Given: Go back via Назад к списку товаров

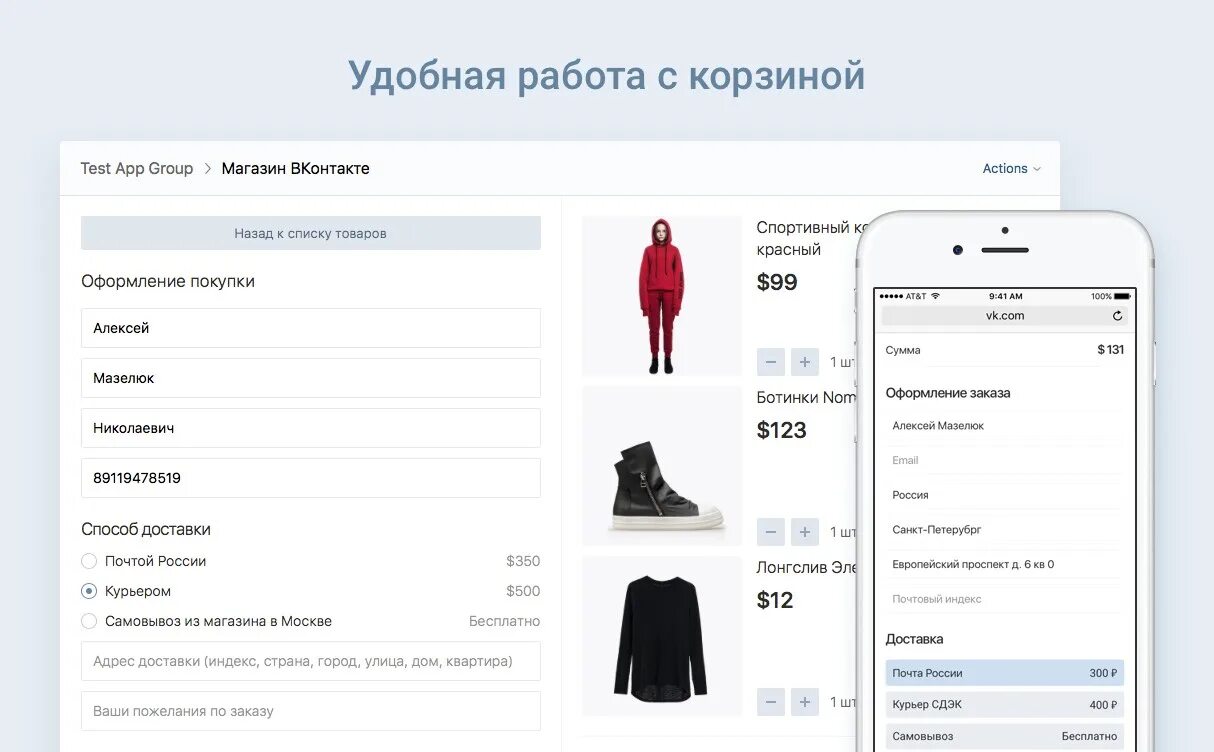Looking at the screenshot, I should pyautogui.click(x=311, y=233).
